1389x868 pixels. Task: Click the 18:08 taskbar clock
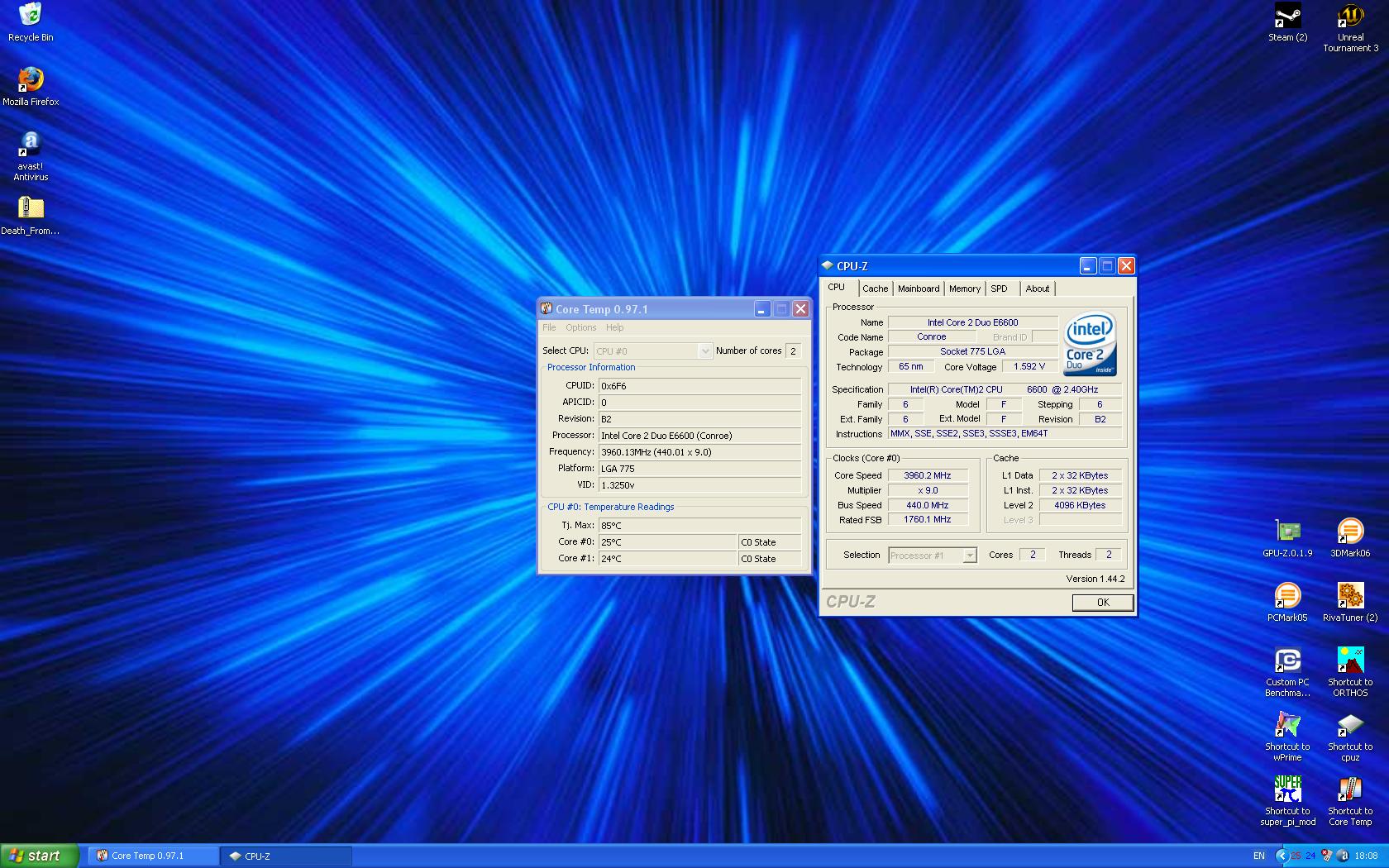pyautogui.click(x=1366, y=856)
